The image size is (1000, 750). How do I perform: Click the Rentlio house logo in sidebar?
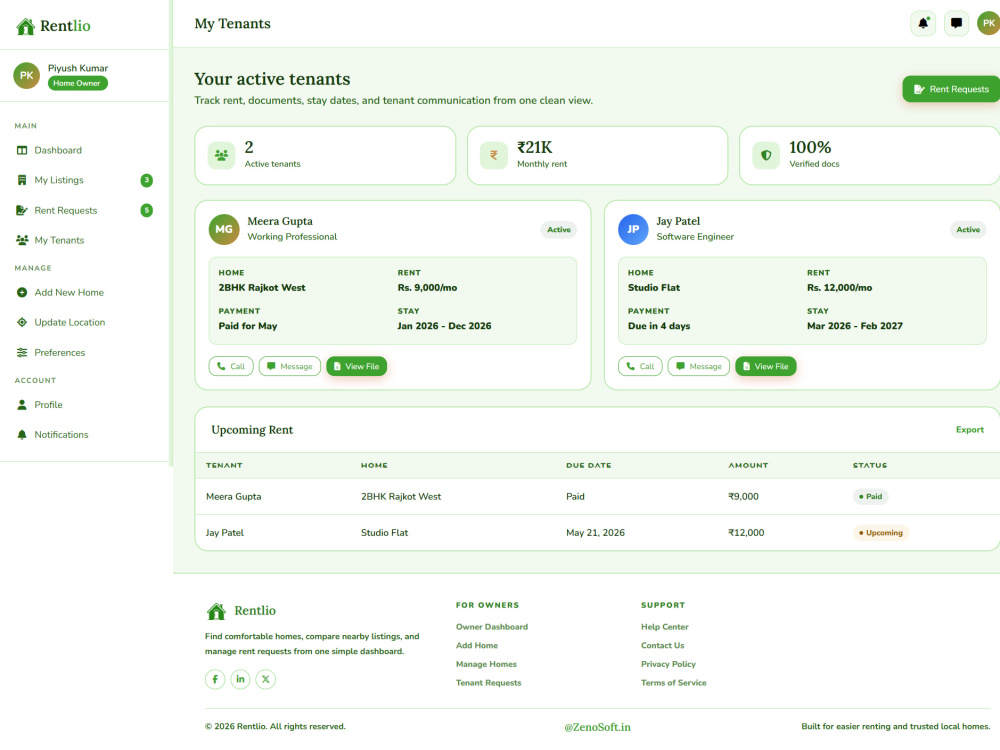tap(26, 26)
